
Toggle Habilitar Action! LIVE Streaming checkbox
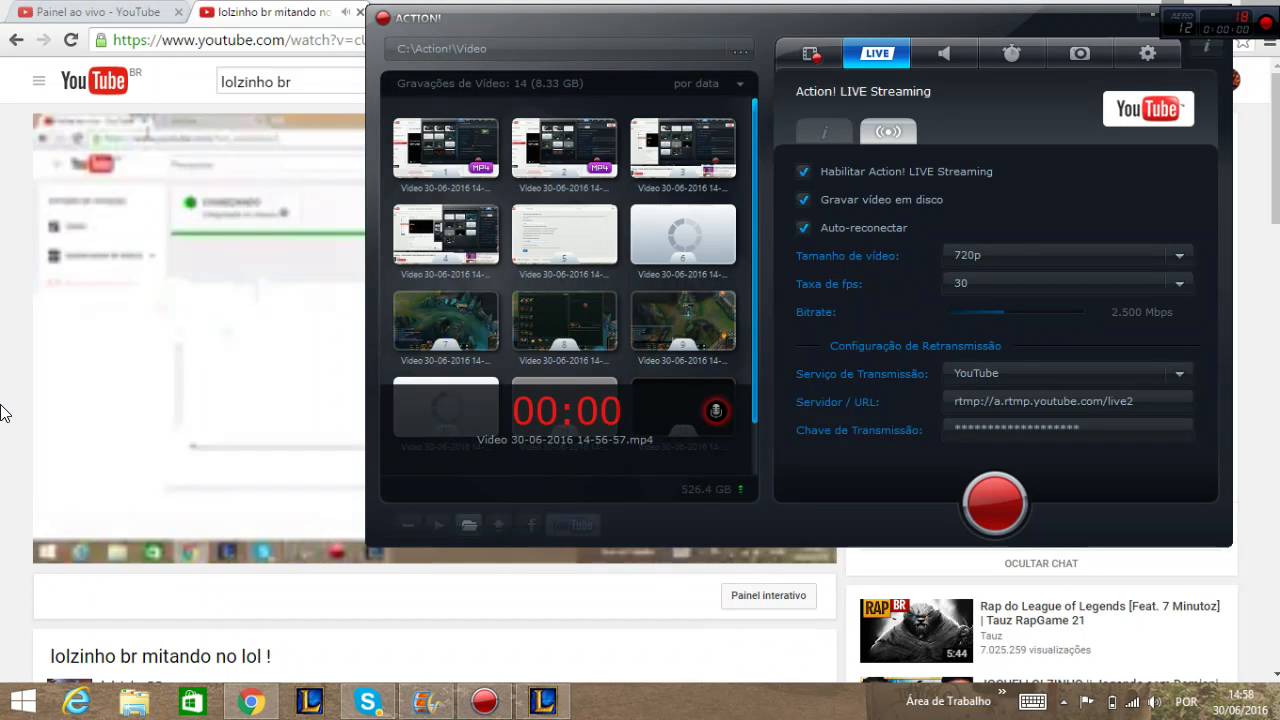[x=803, y=171]
